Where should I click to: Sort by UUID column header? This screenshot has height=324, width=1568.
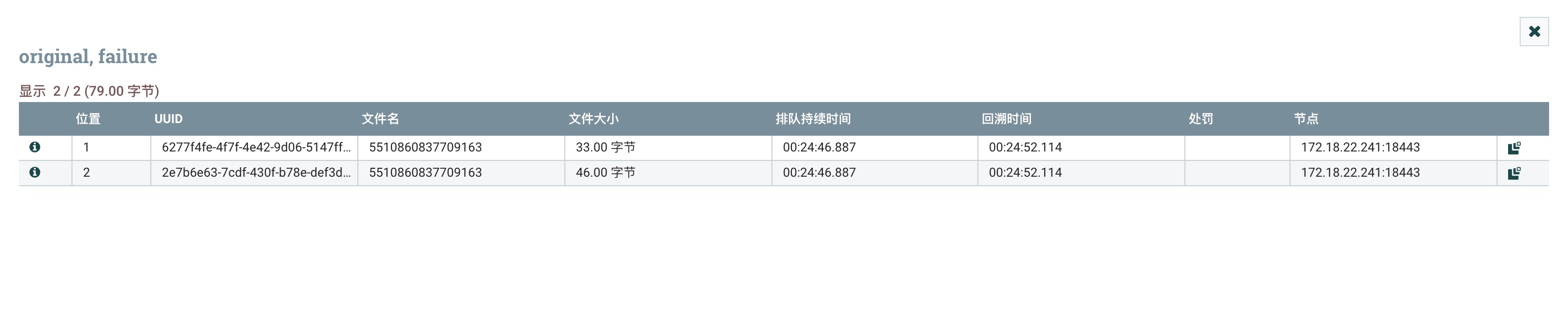169,119
